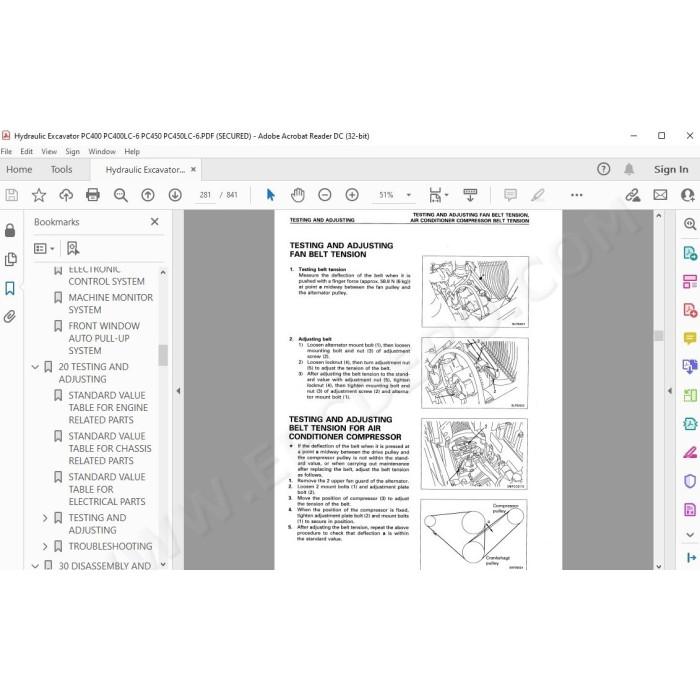
Task: Open page thumbnails panel
Action: point(11,259)
